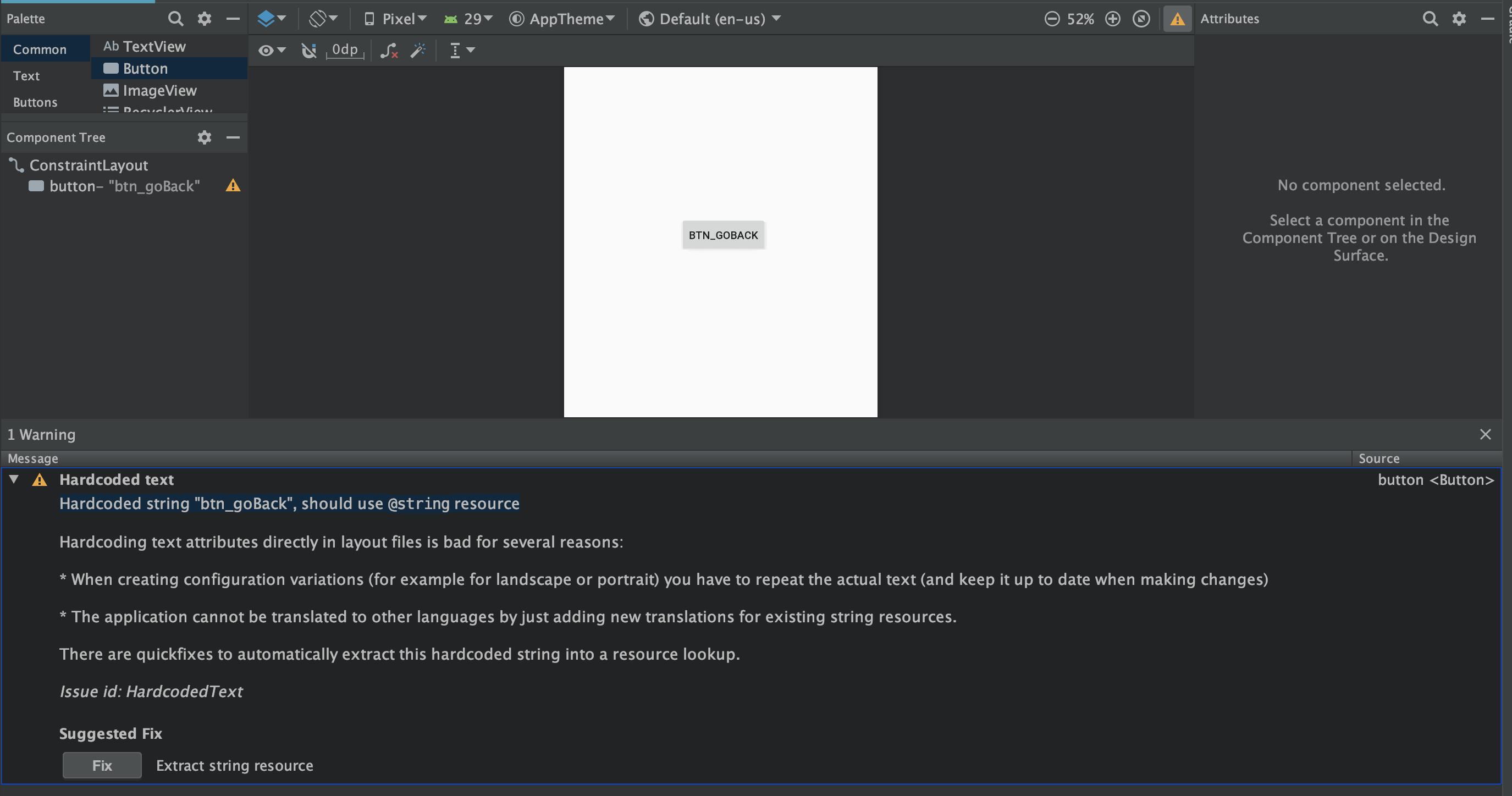
Task: Collapse the Hardcoded text warning
Action: click(14, 479)
